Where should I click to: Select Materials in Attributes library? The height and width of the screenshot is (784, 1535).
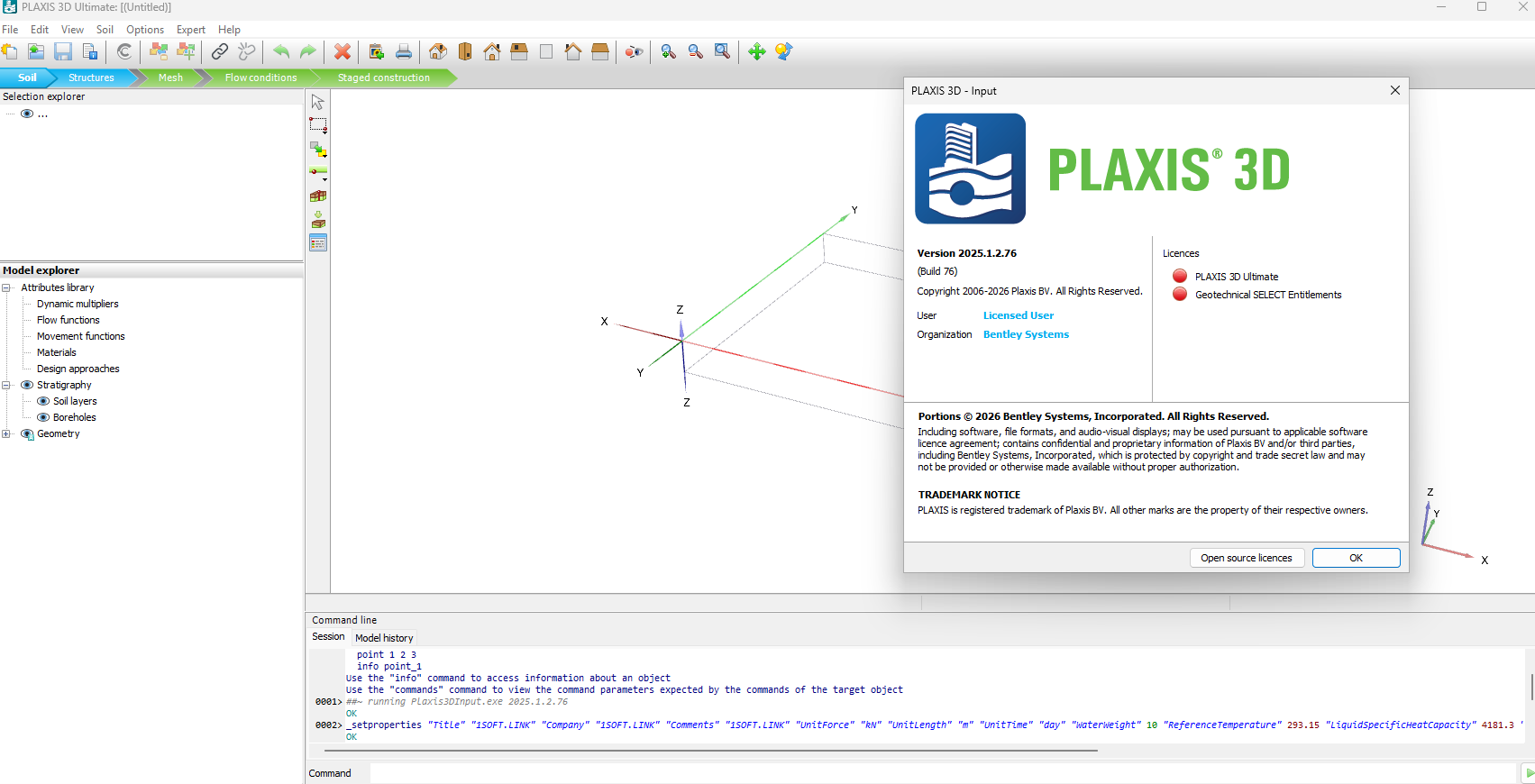(x=56, y=352)
